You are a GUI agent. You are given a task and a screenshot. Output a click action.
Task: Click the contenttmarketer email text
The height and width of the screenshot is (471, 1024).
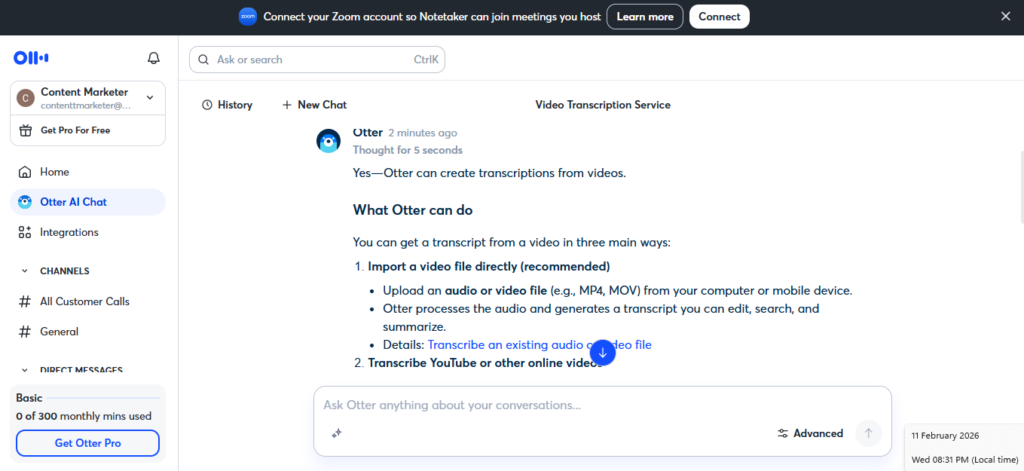[86, 105]
